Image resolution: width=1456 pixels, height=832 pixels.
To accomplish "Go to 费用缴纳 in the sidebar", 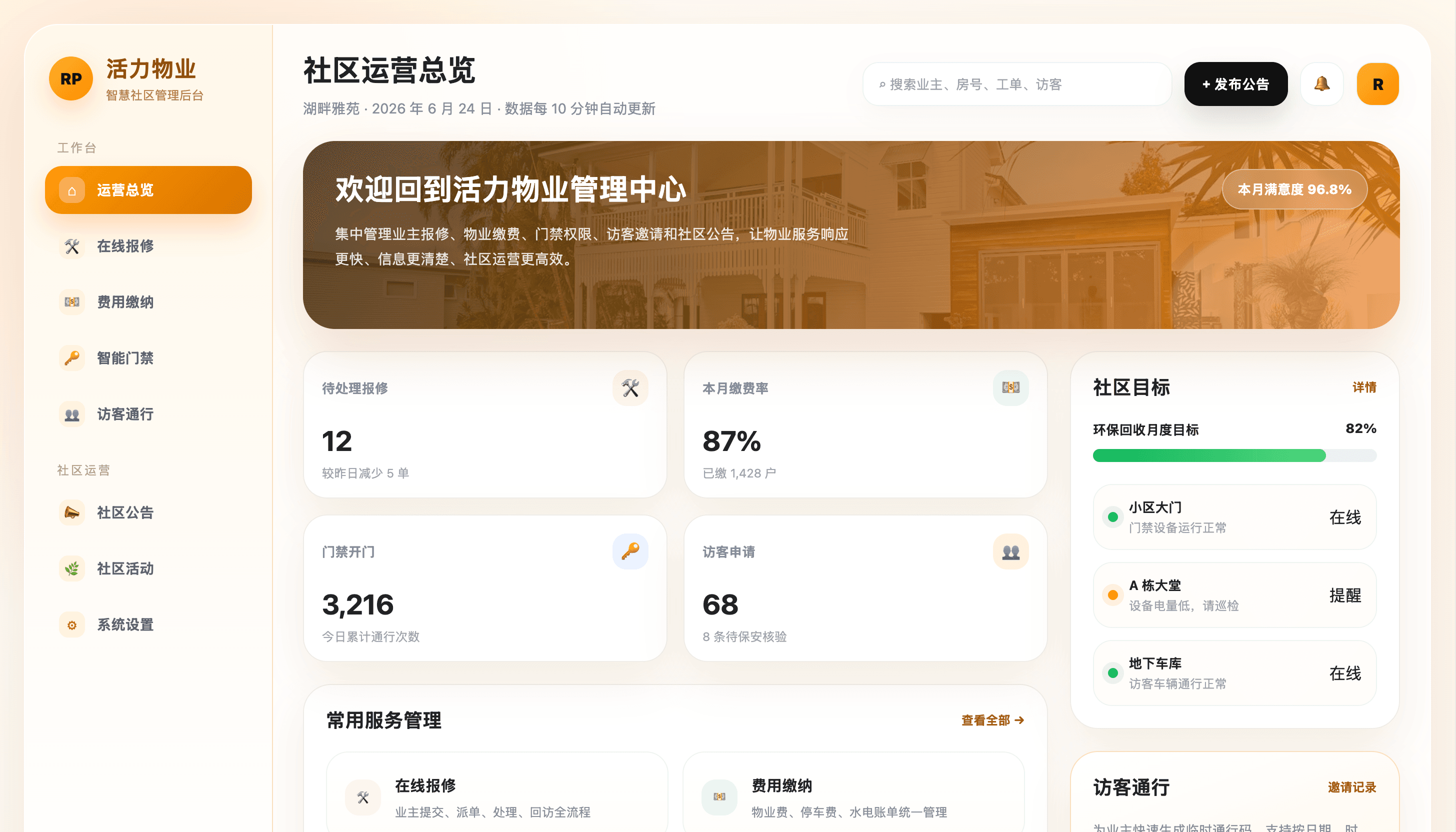I will click(148, 302).
